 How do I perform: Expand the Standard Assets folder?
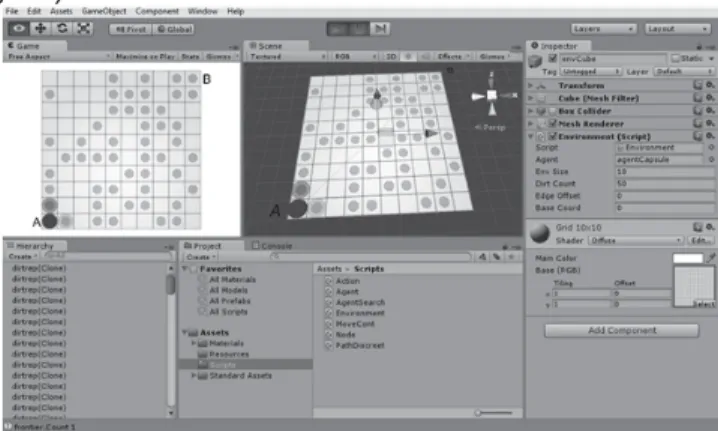pos(194,376)
